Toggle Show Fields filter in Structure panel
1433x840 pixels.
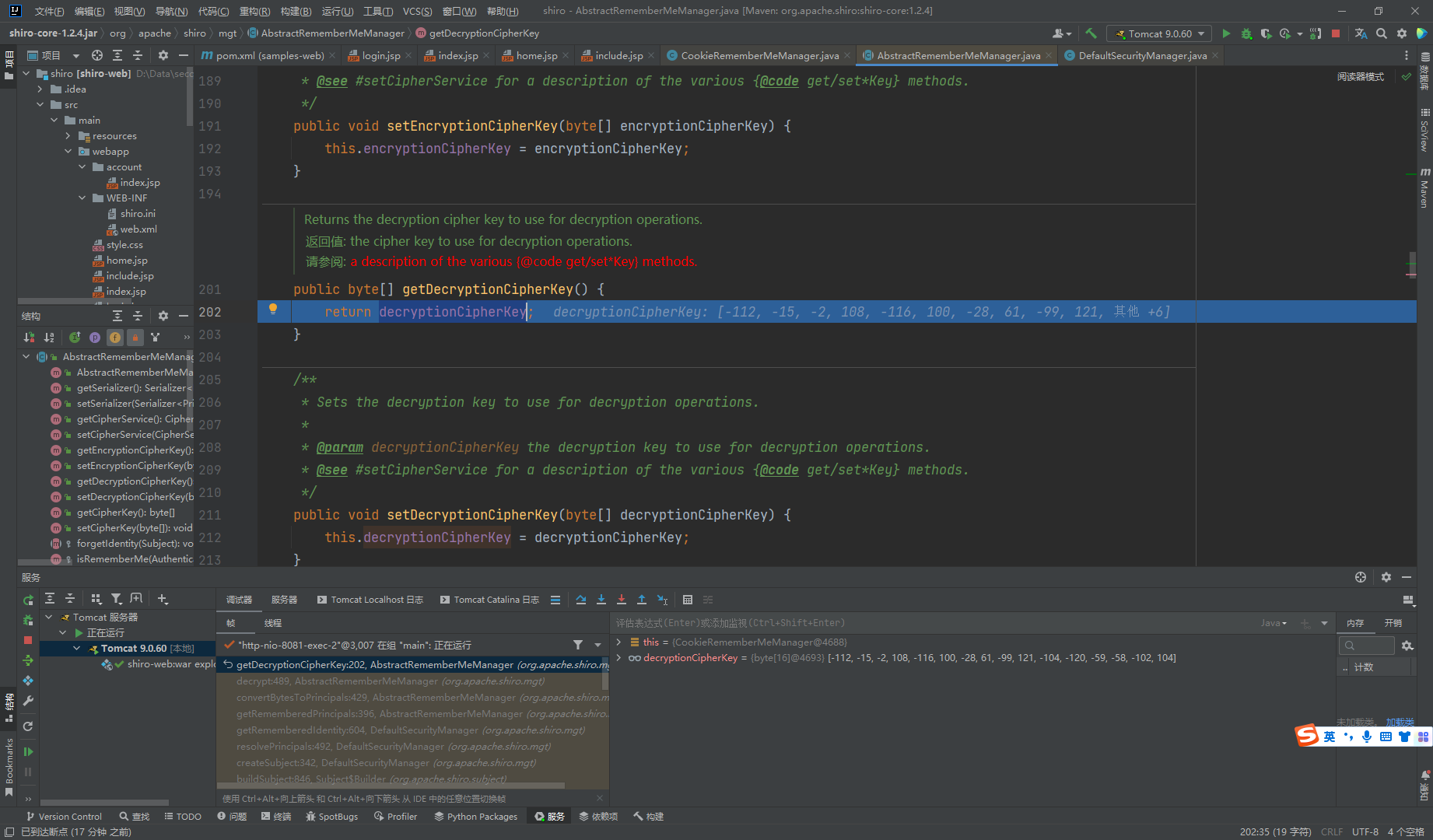(115, 338)
